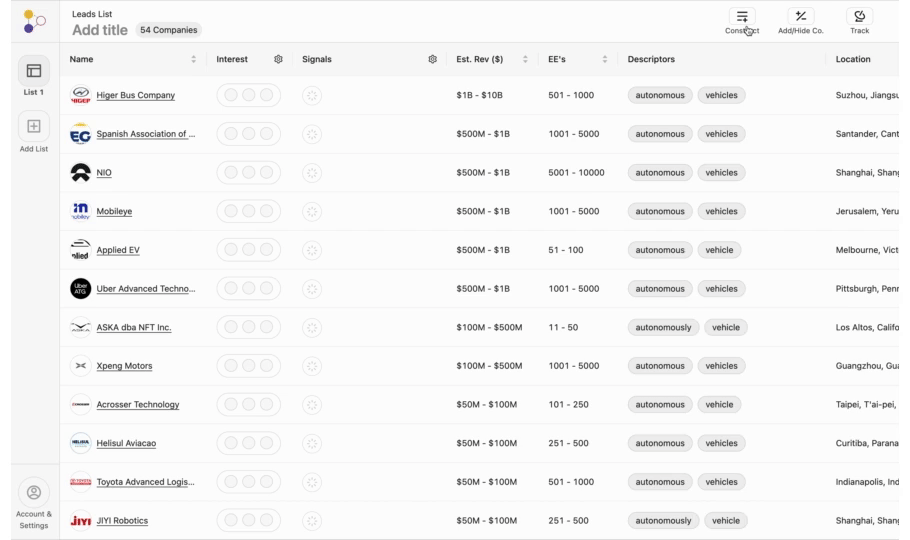910x540 pixels.
Task: Click signals spinner icon for ASKA dba NFT
Action: coord(312,327)
